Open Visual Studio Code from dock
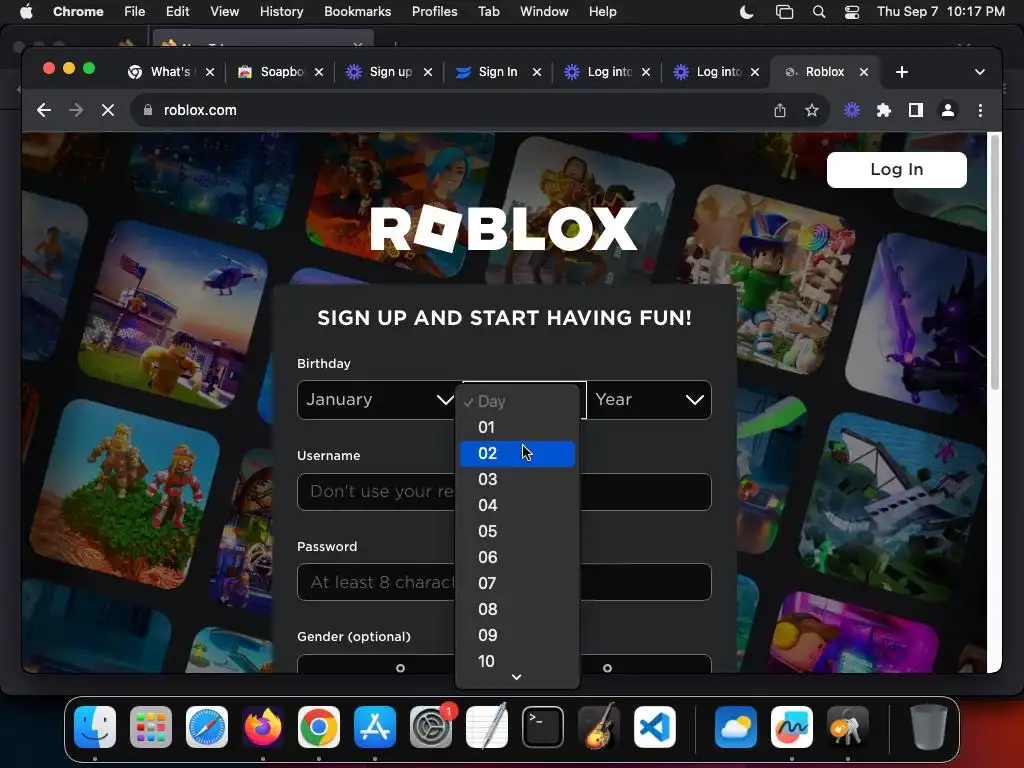1024x768 pixels. click(655, 727)
